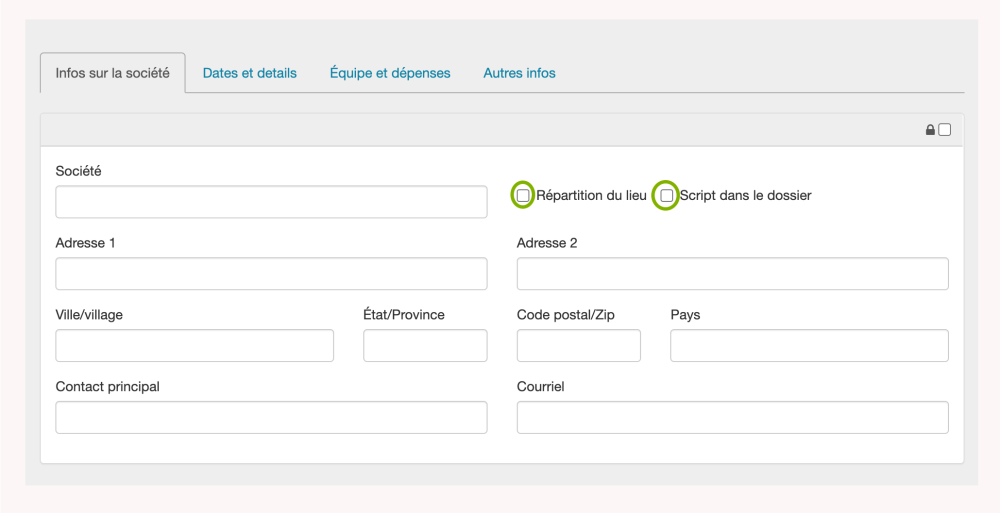Screen dimensions: 1000x513
Task: Click the Société field label
Action: (x=79, y=171)
